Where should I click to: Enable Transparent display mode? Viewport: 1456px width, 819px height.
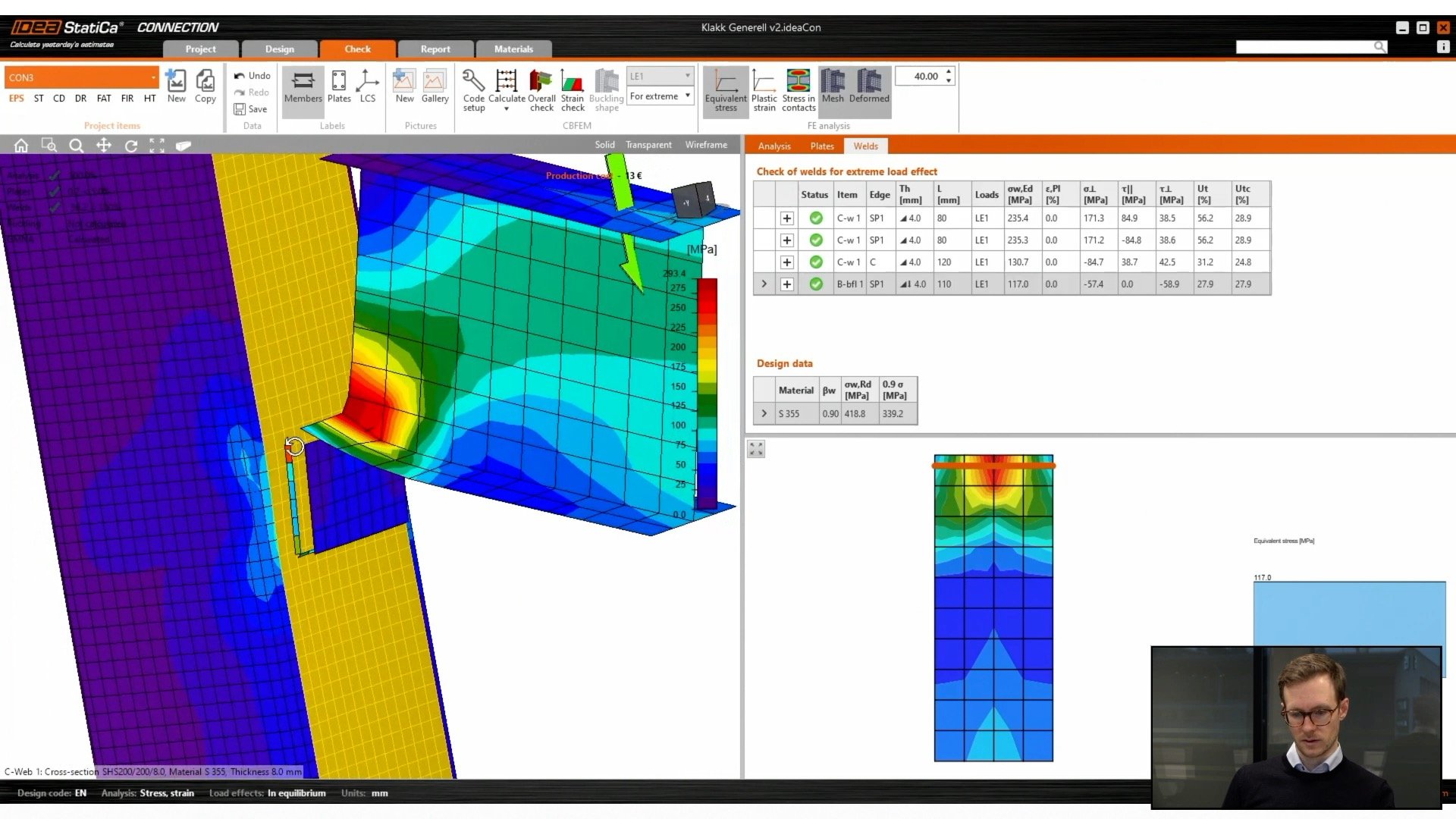point(648,144)
